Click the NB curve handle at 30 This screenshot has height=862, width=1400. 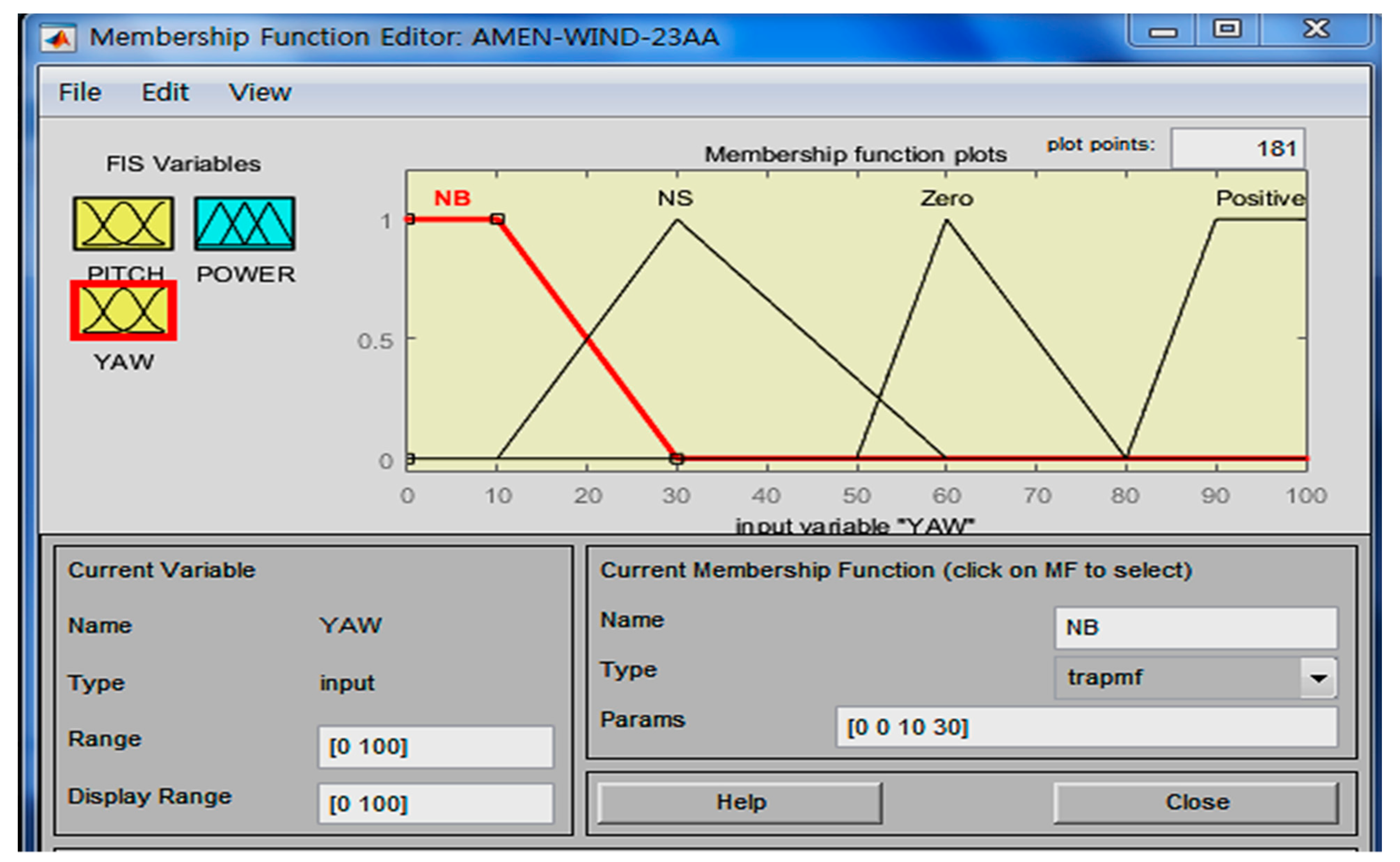677,458
